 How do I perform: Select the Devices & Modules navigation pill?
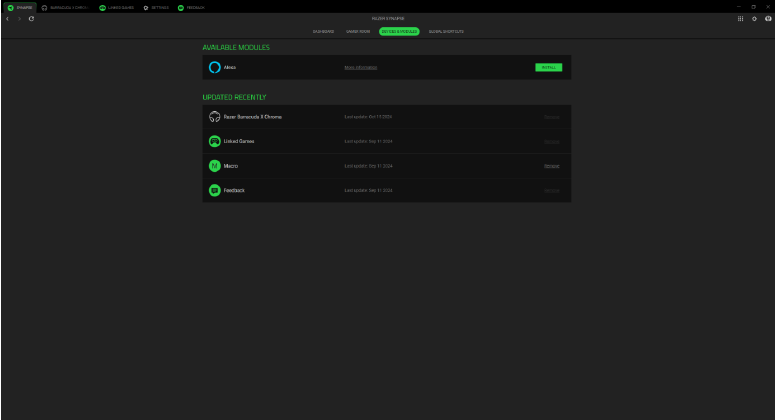[x=399, y=32]
